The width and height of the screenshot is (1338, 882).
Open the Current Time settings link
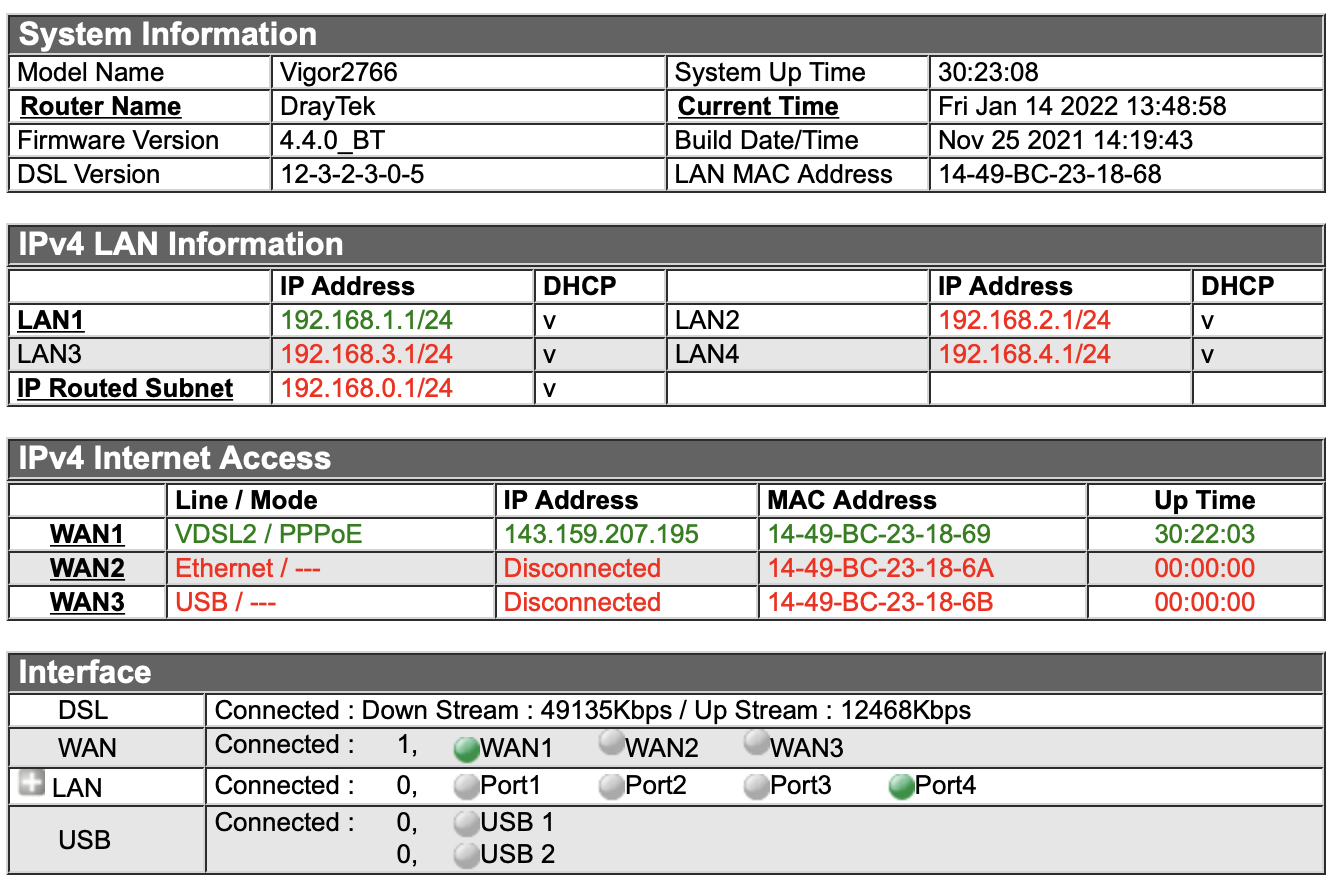[757, 106]
